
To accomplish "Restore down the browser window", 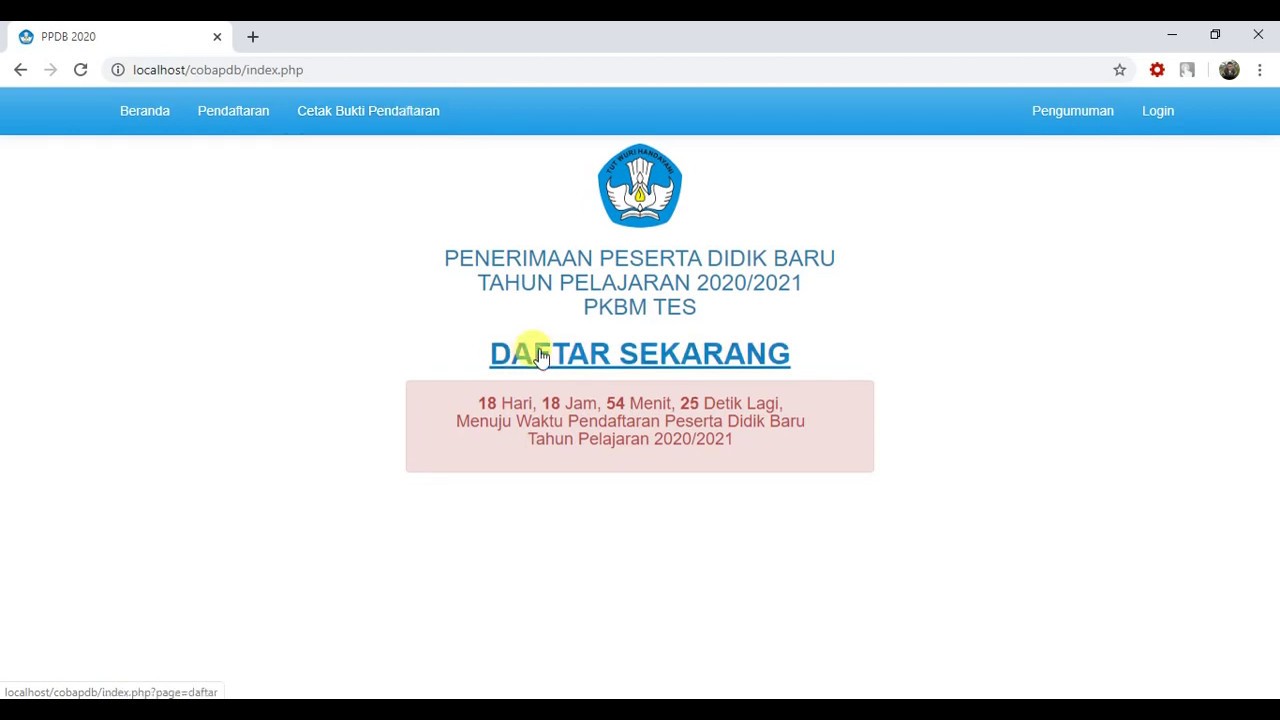I will click(1215, 35).
